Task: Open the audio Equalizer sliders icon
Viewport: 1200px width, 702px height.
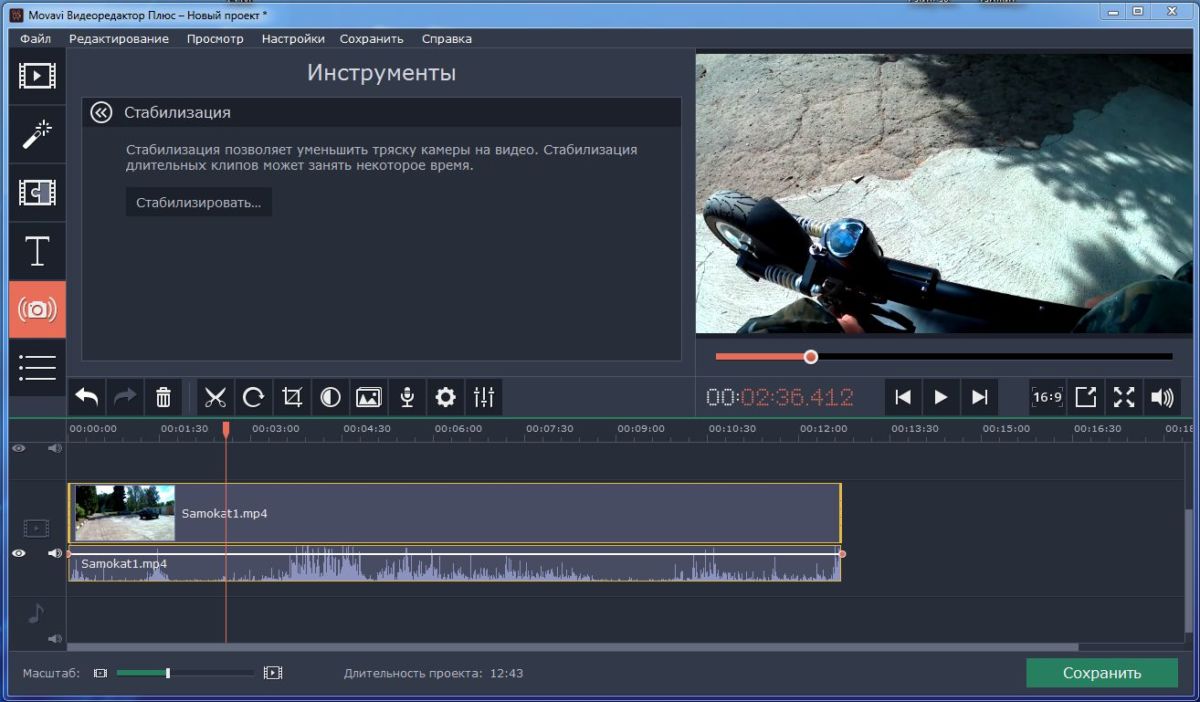Action: click(484, 398)
